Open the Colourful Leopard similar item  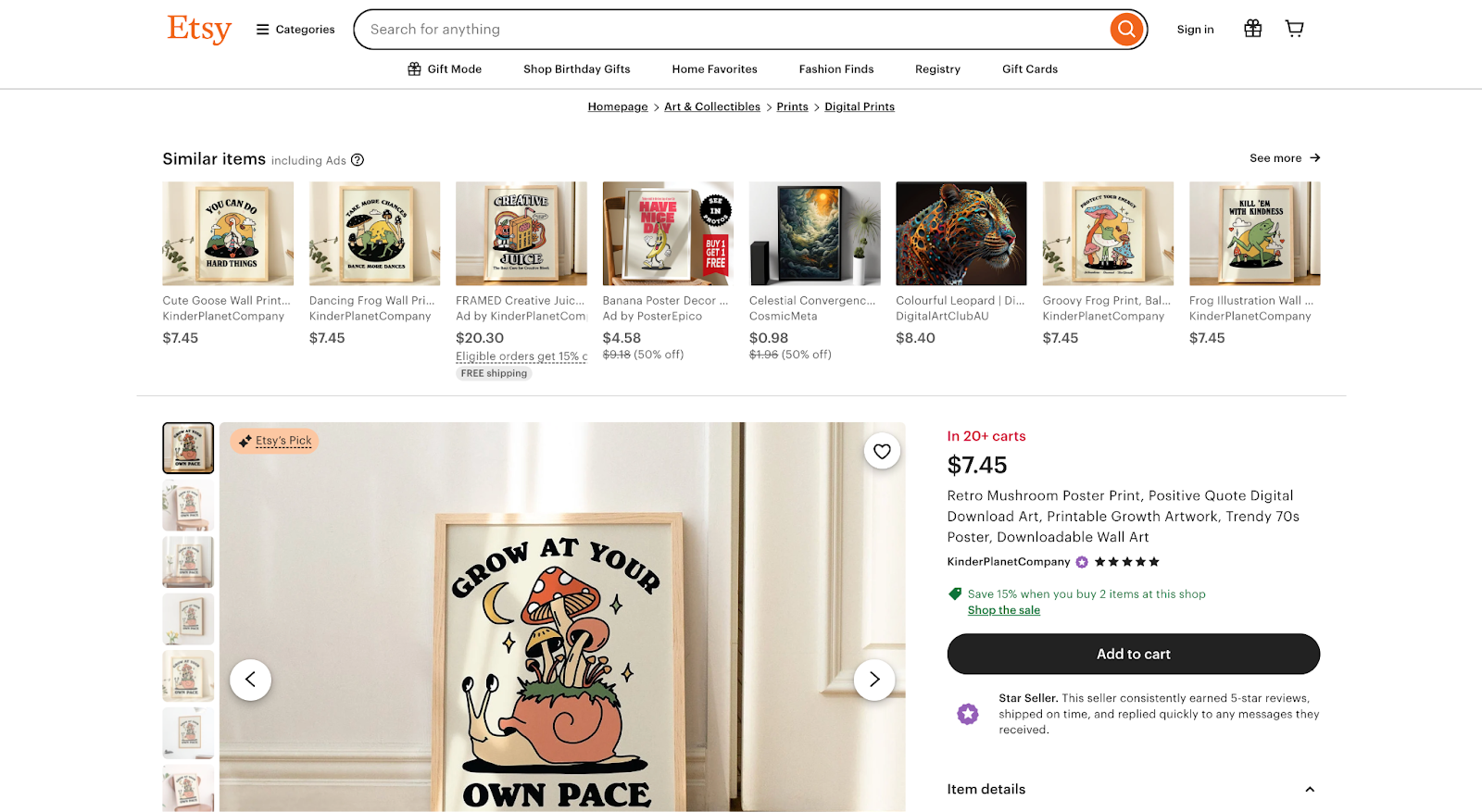961,233
